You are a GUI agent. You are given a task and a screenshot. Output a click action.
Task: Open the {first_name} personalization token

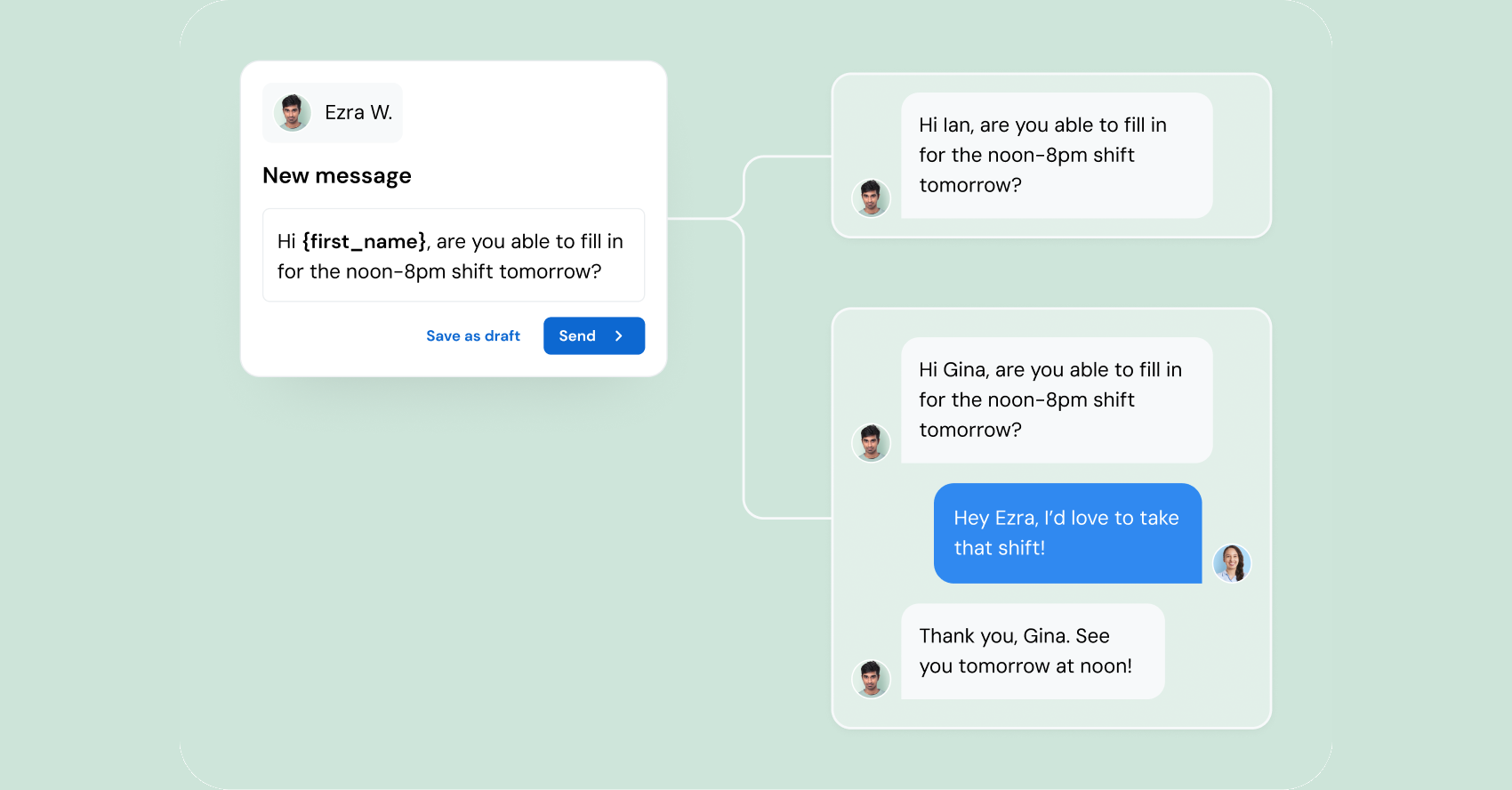click(361, 241)
